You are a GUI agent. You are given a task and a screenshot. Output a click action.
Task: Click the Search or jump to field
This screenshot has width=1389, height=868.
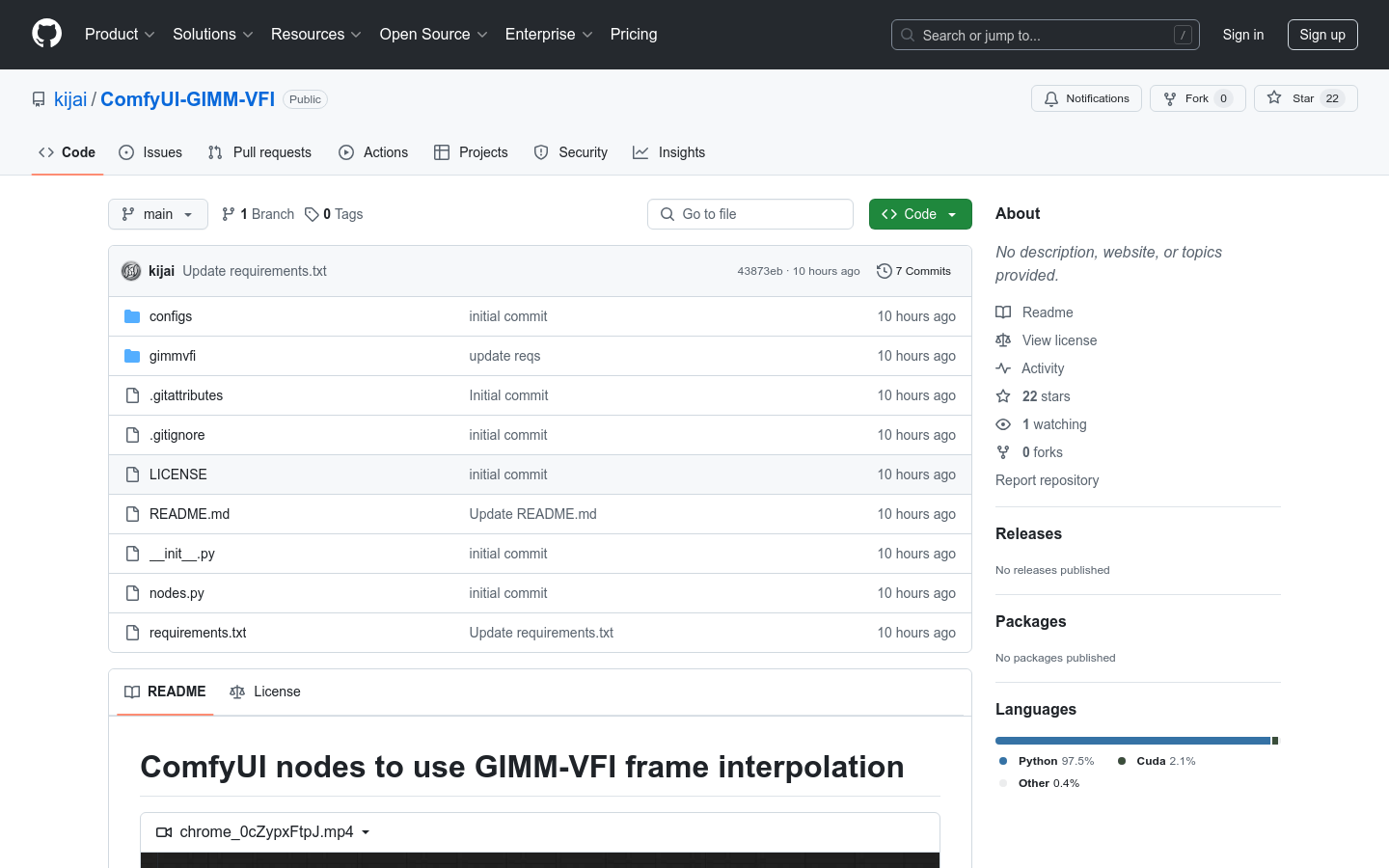1046,35
